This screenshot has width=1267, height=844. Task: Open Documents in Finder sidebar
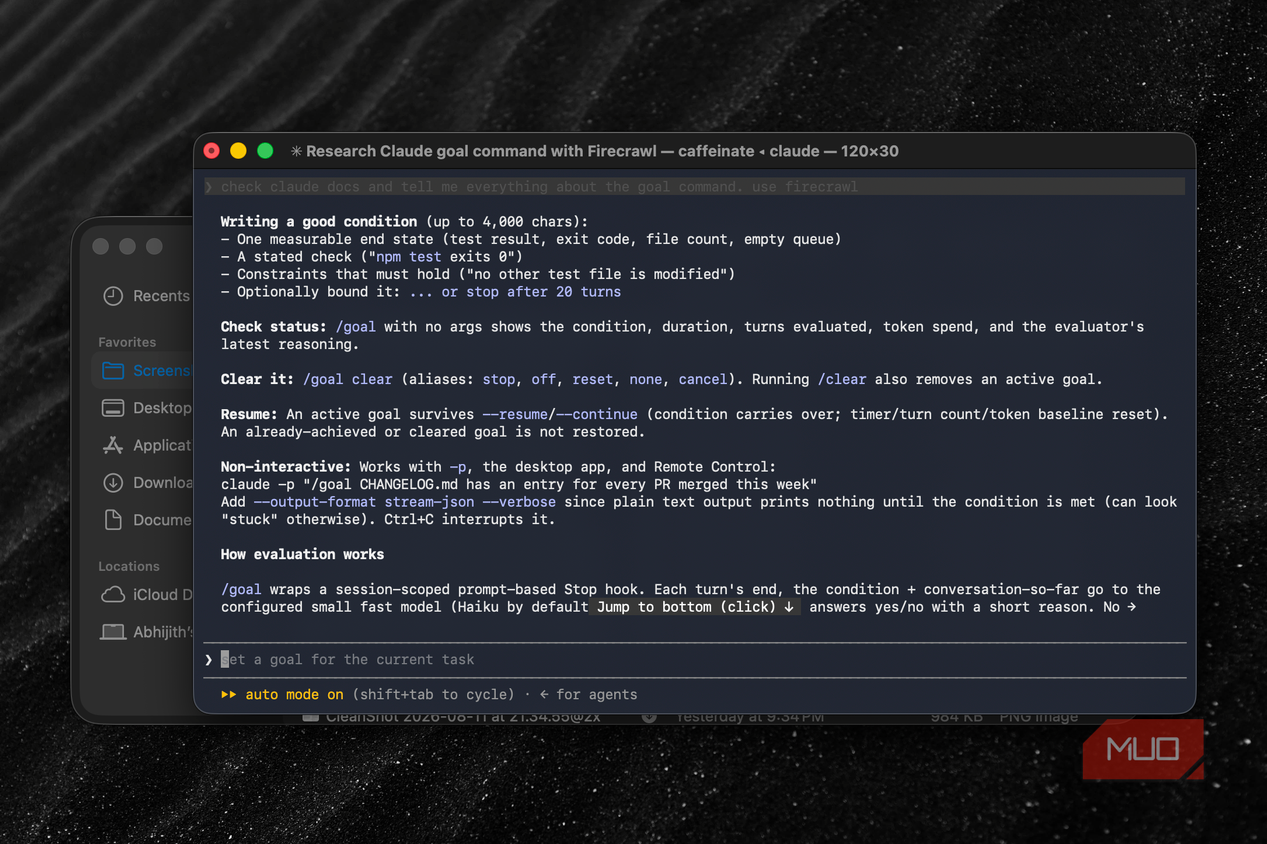147,520
